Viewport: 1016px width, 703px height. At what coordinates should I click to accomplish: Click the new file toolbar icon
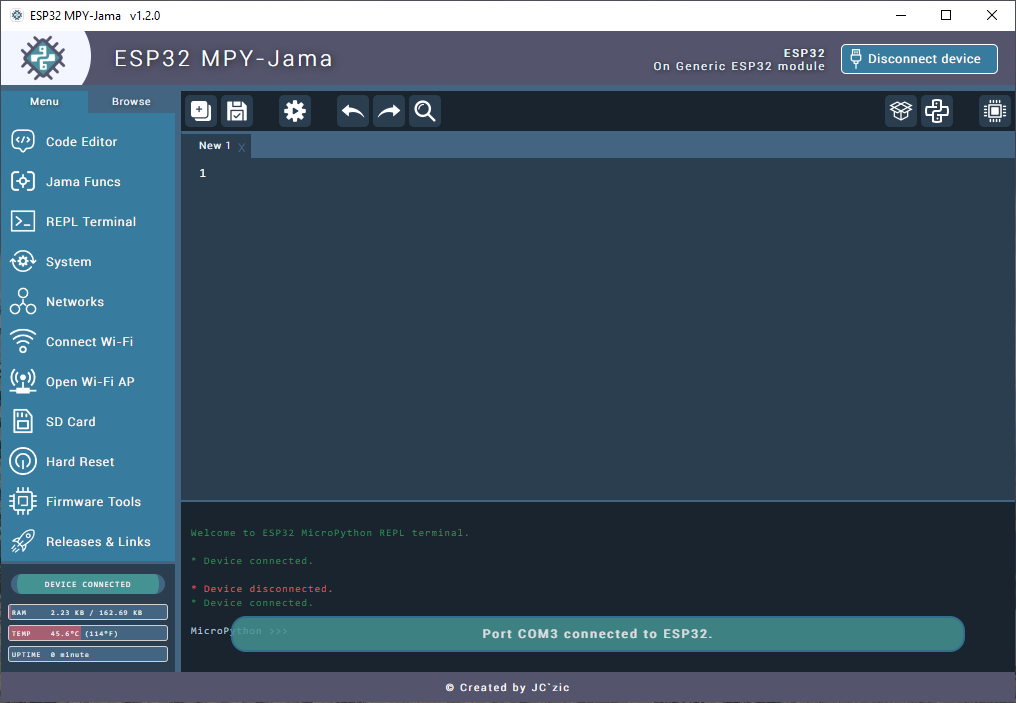[x=201, y=111]
